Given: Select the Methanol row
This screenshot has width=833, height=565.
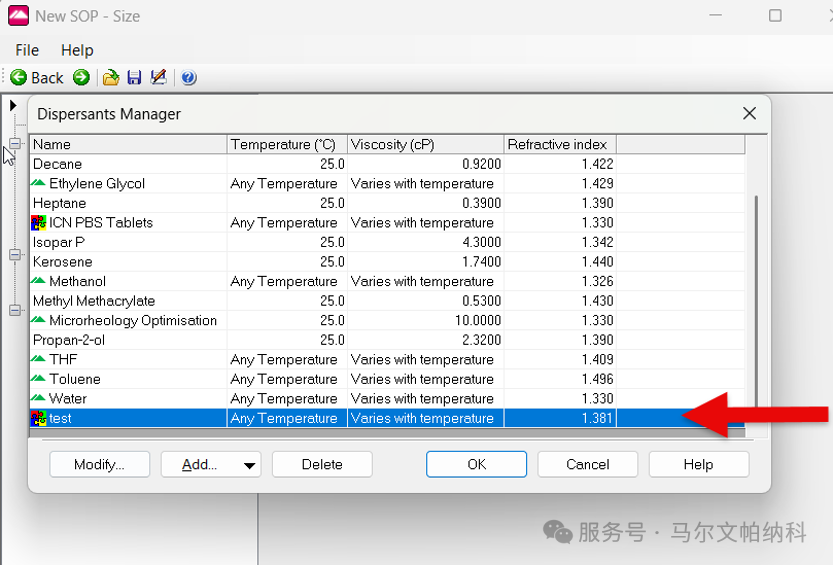Looking at the screenshot, I should [387, 281].
